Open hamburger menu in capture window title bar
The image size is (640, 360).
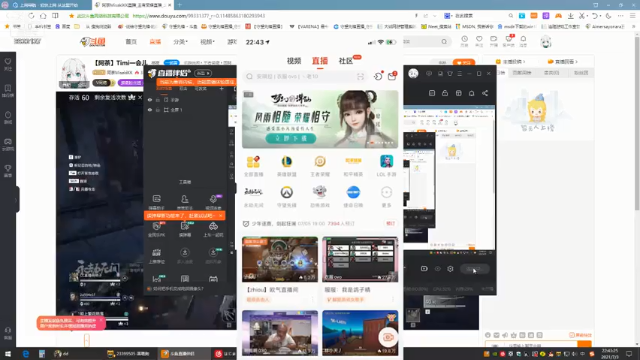[x=460, y=73]
